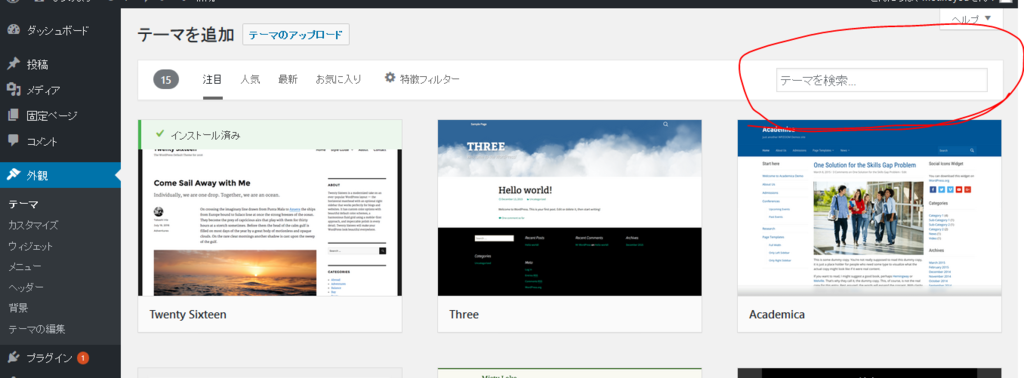
Task: Click the コメント speech bubble icon
Action: coord(13,140)
